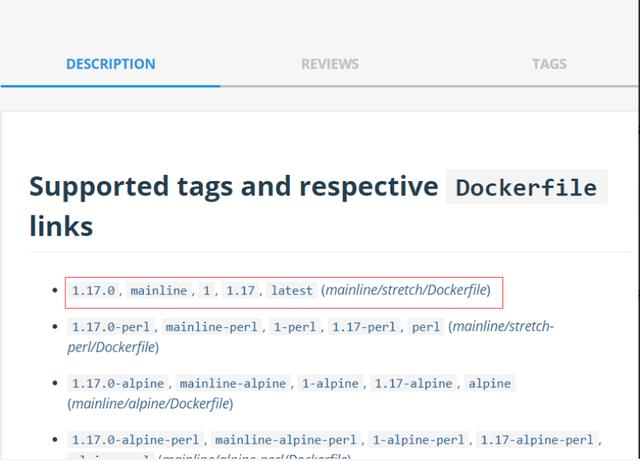Click the Supported tags heading
The height and width of the screenshot is (461, 640).
(x=233, y=186)
